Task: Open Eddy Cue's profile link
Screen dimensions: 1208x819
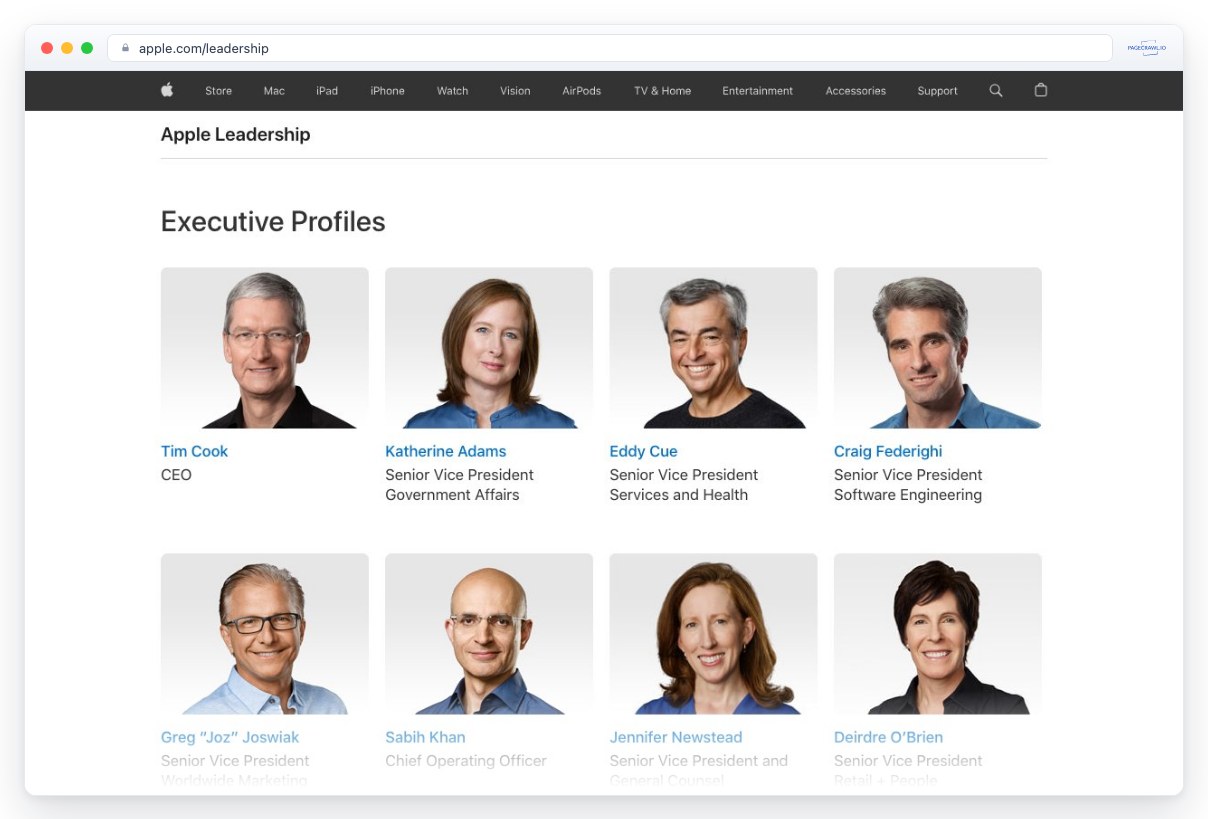Action: (x=643, y=451)
